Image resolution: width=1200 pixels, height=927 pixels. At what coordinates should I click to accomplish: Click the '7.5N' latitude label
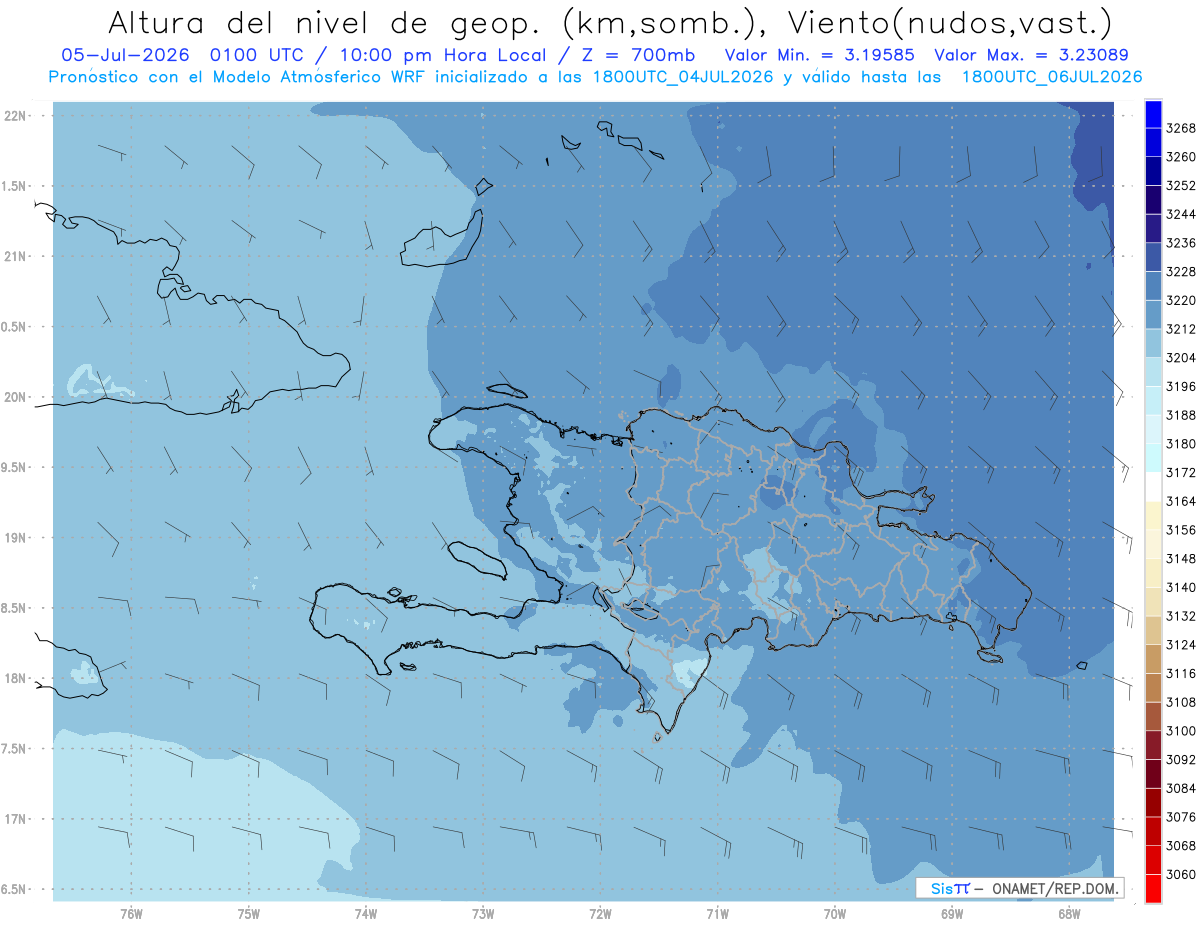13,749
